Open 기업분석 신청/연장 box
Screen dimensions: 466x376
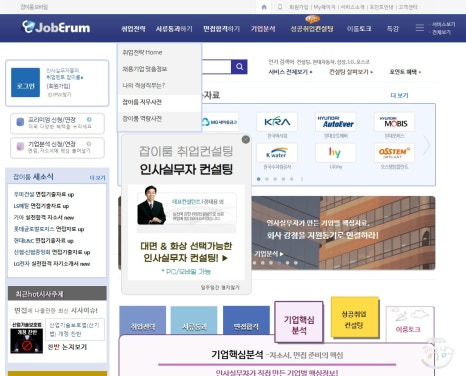(57, 147)
